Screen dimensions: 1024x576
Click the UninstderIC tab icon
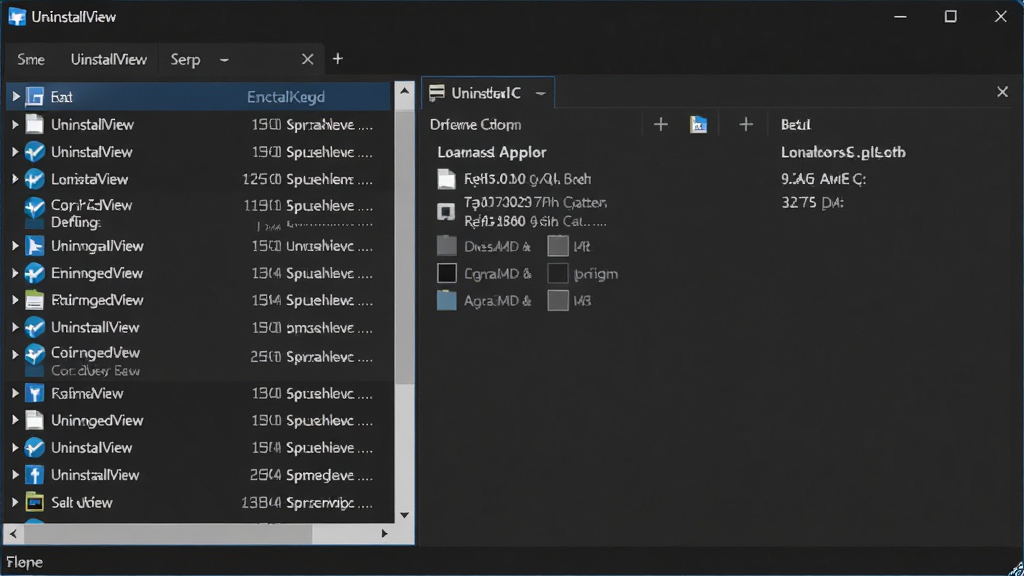click(437, 93)
